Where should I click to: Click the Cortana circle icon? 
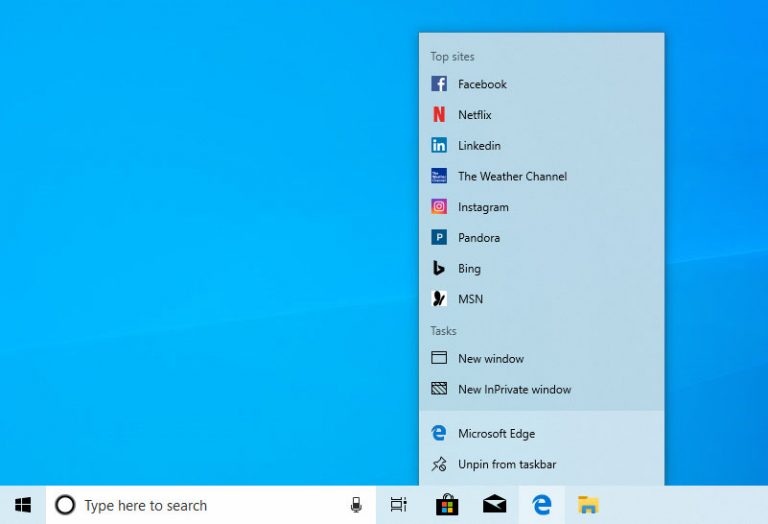(65, 505)
